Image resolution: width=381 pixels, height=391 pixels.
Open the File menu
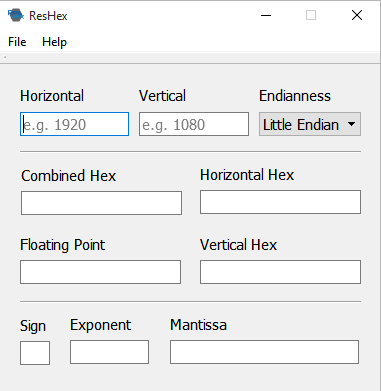click(17, 42)
